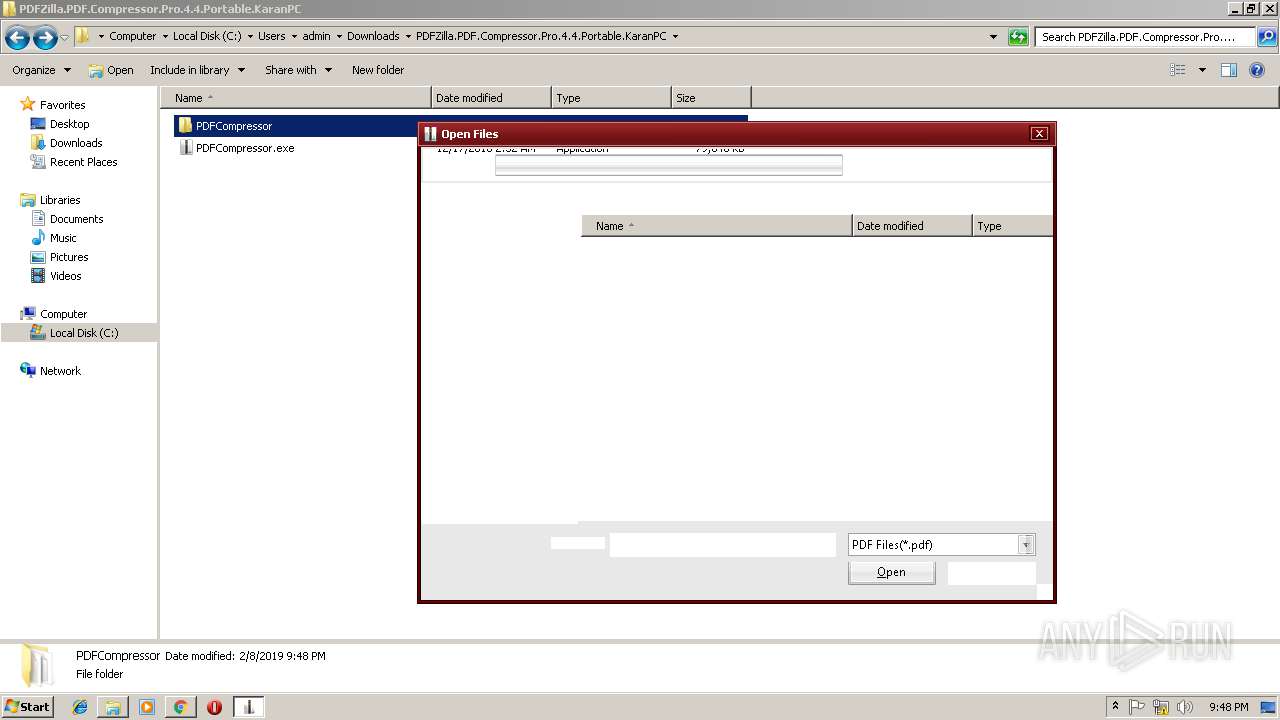This screenshot has height=720, width=1280.
Task: Expand the Include in library menu
Action: click(197, 70)
